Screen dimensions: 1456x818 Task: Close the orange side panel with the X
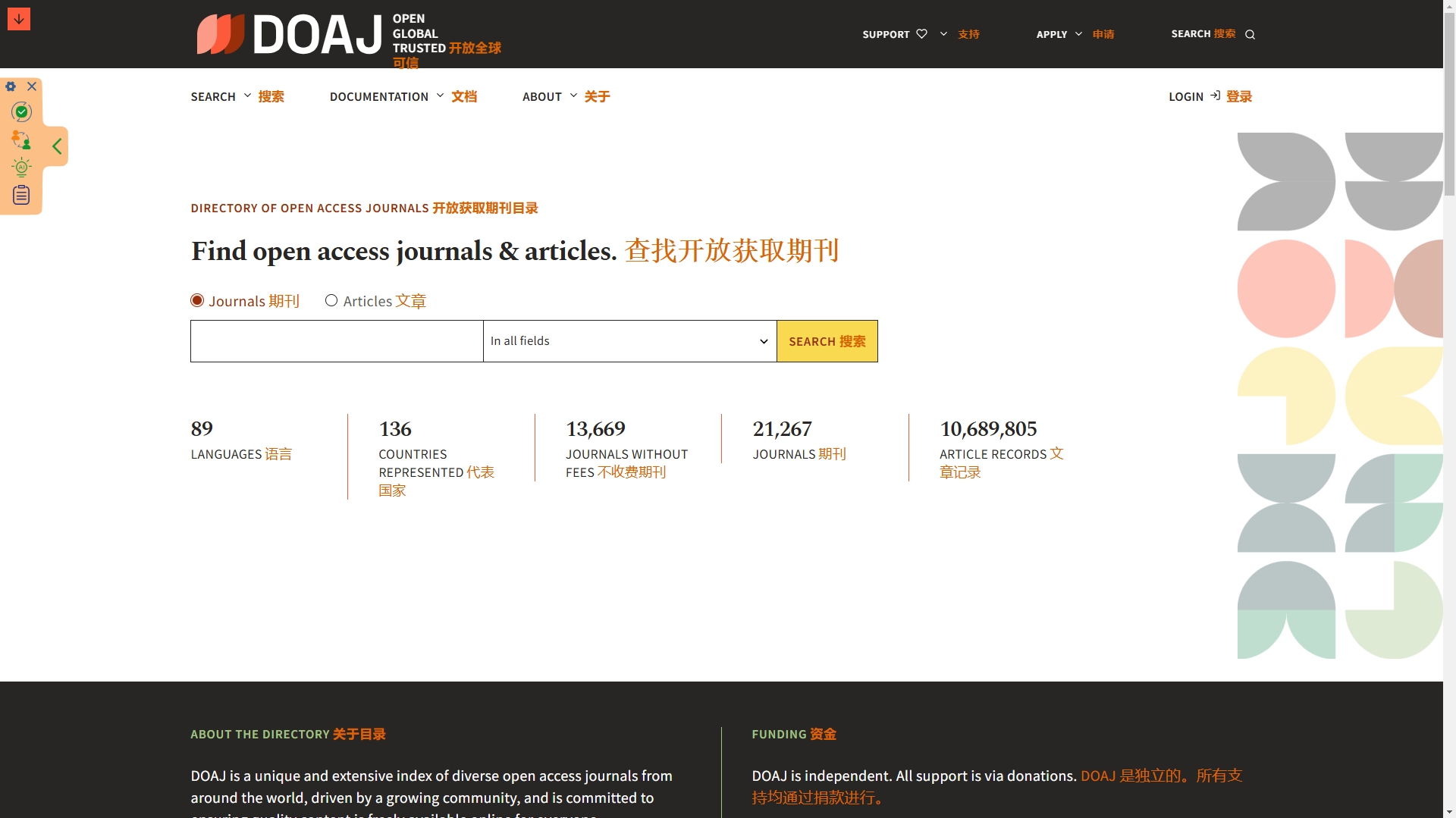pyautogui.click(x=32, y=86)
